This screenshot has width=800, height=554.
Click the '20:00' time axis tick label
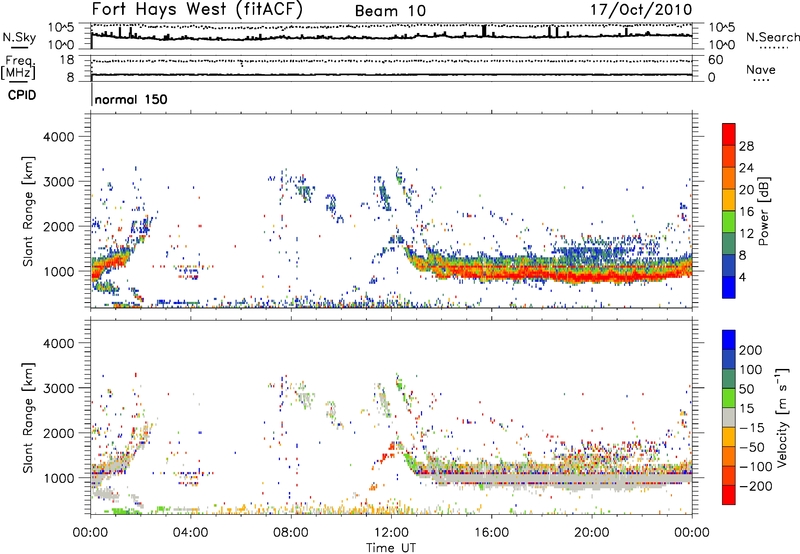[592, 533]
